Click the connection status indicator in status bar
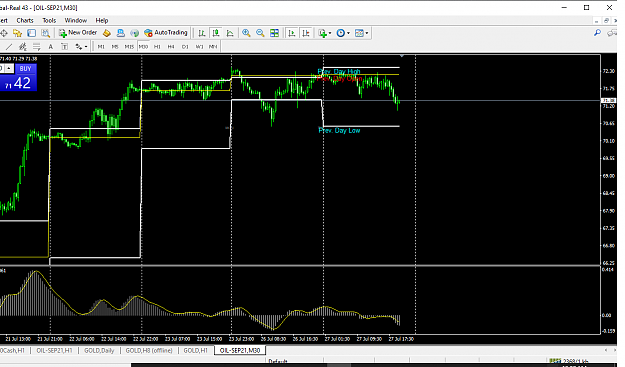This screenshot has width=625, height=367. tap(568, 361)
